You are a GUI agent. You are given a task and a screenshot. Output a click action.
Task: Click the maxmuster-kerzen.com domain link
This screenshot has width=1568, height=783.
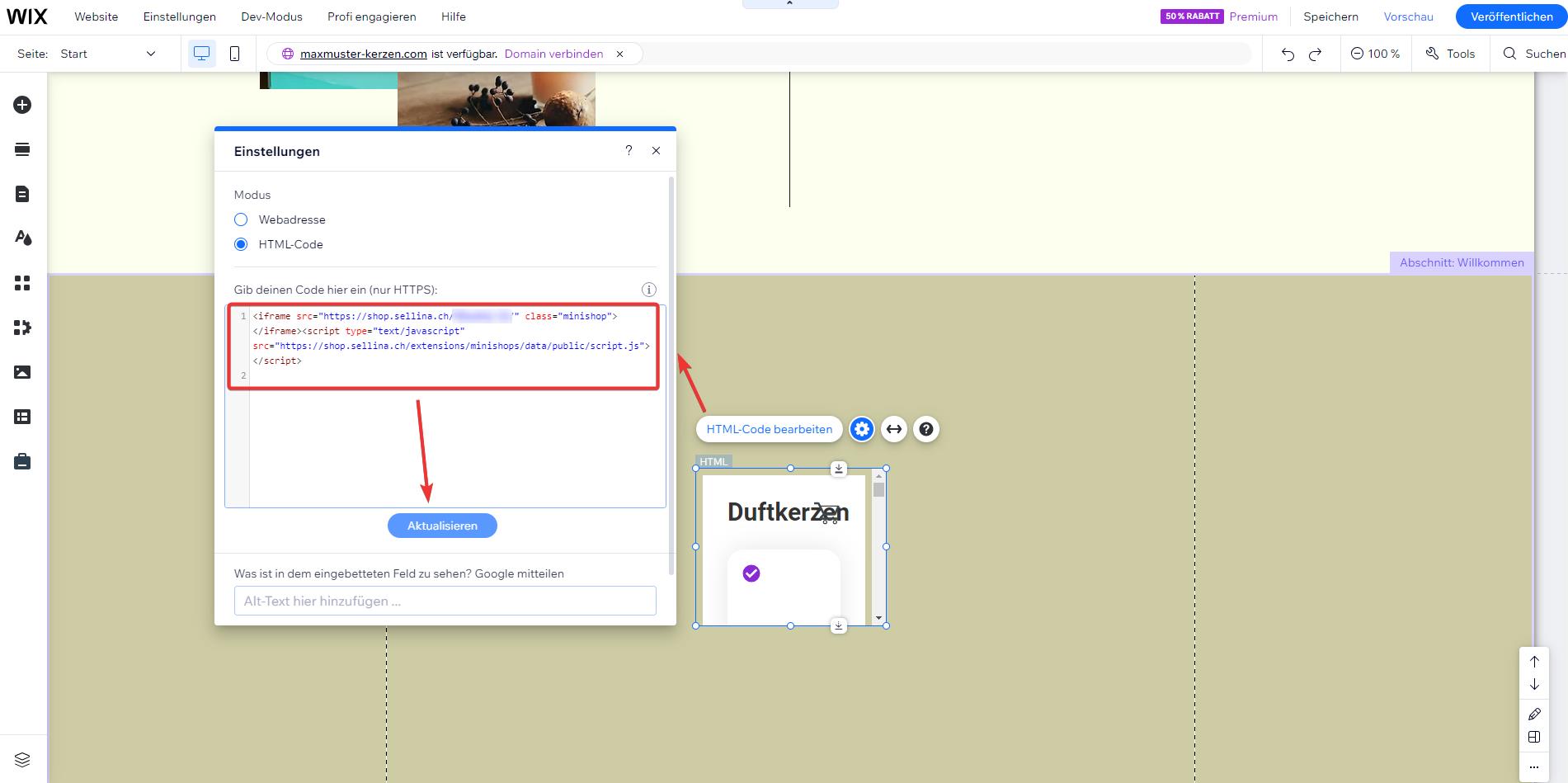pos(364,54)
